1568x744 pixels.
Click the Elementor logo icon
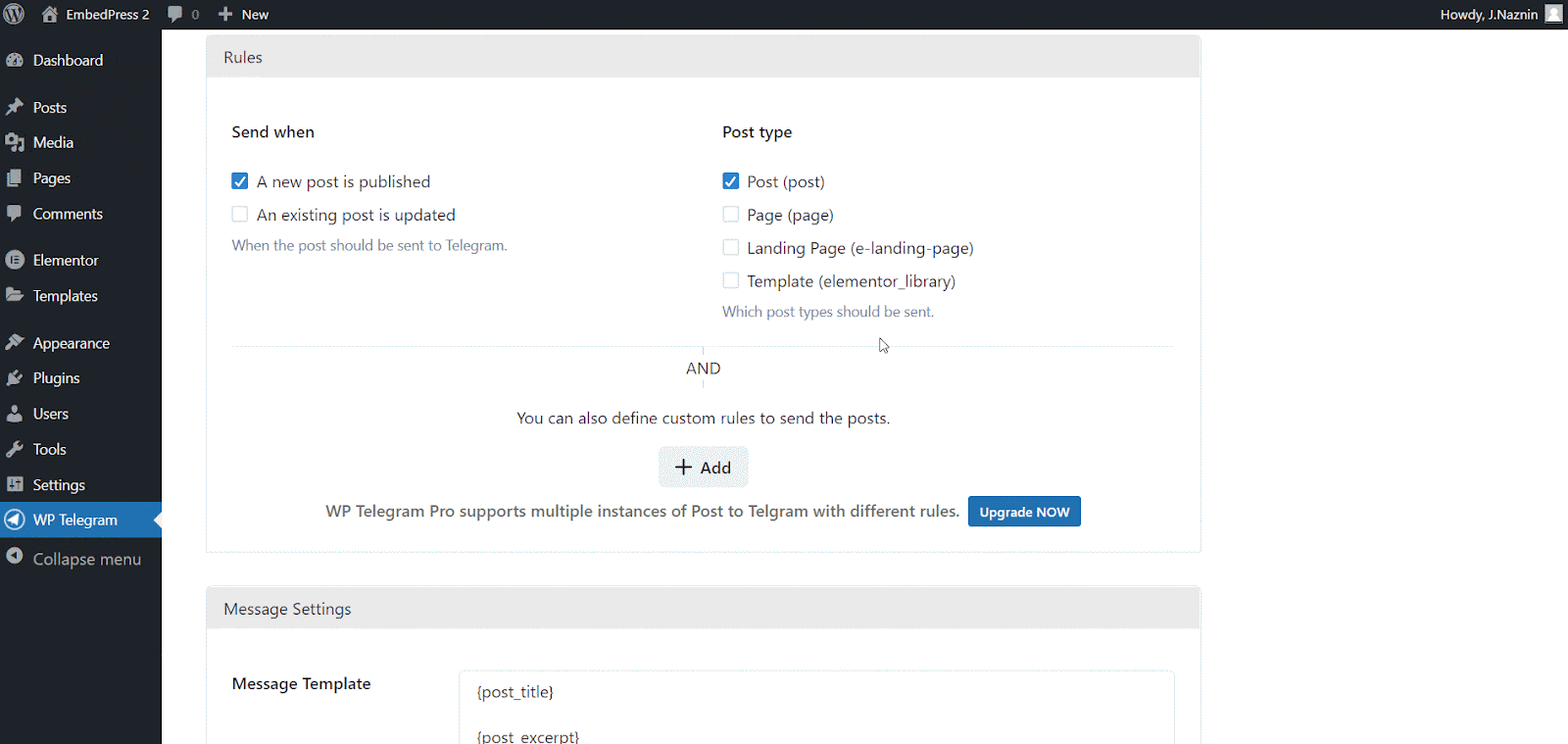[15, 260]
